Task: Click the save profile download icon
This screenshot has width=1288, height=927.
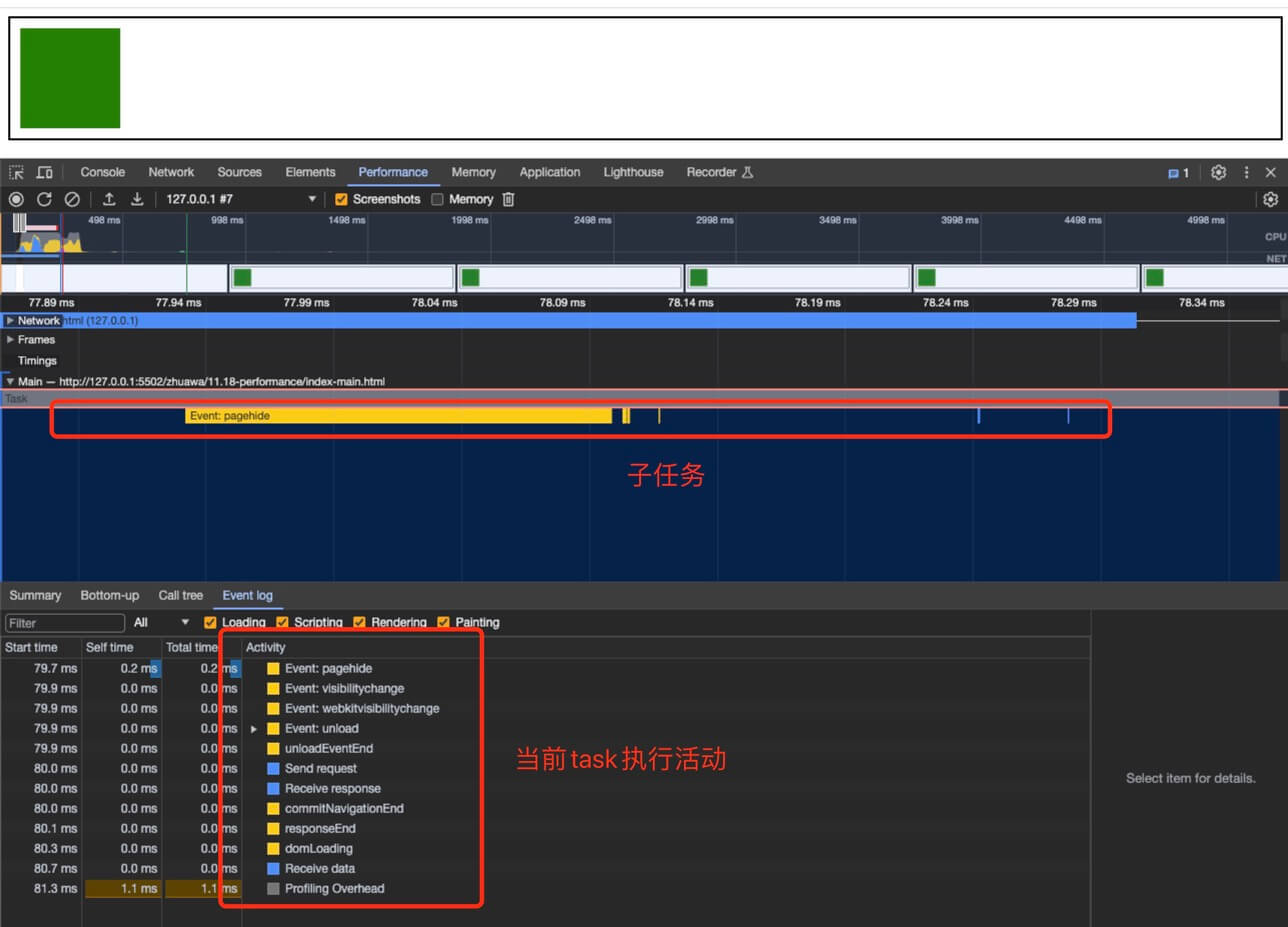Action: pyautogui.click(x=137, y=199)
